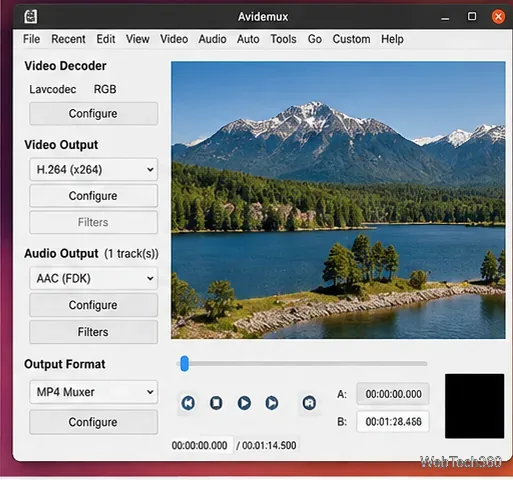The height and width of the screenshot is (480, 513).
Task: Open the File menu
Action: (x=31, y=39)
